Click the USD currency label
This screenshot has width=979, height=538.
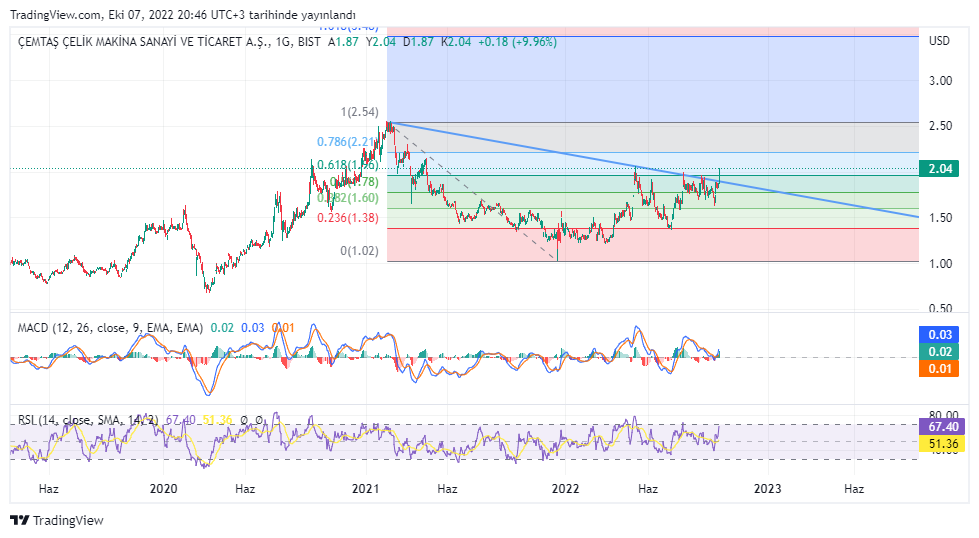tap(939, 41)
